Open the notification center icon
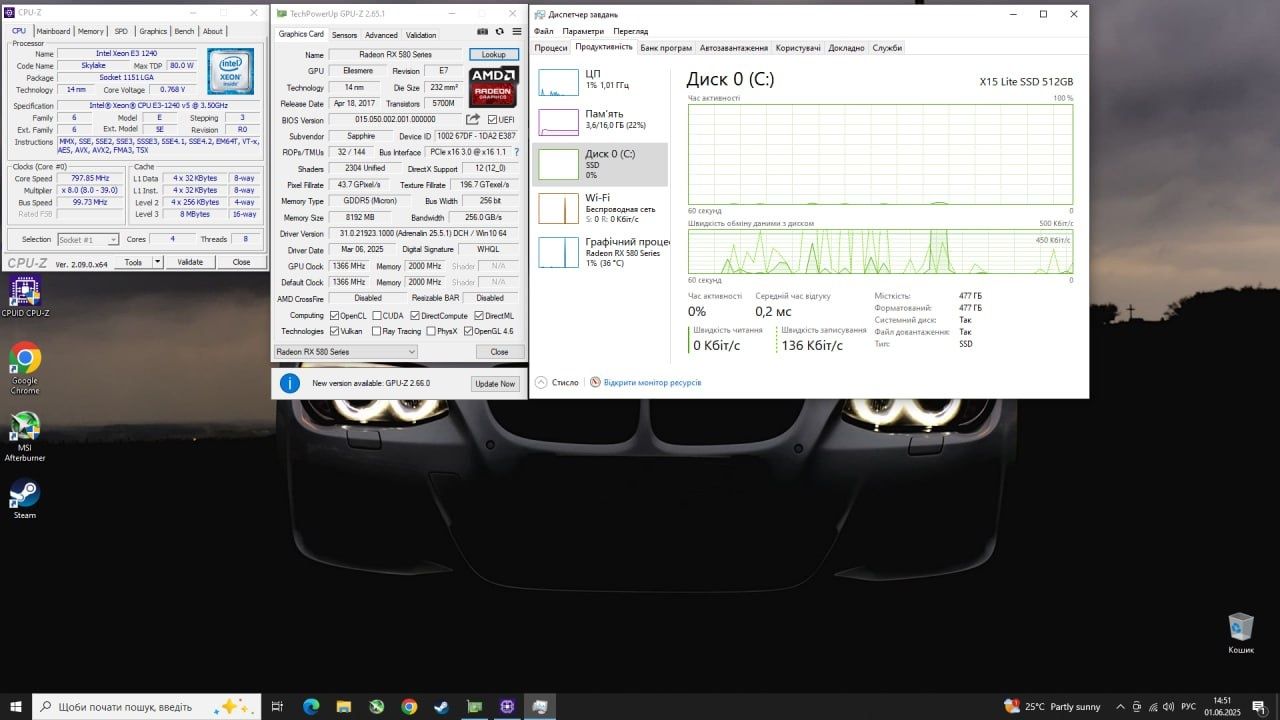1280x720 pixels. [x=1259, y=707]
